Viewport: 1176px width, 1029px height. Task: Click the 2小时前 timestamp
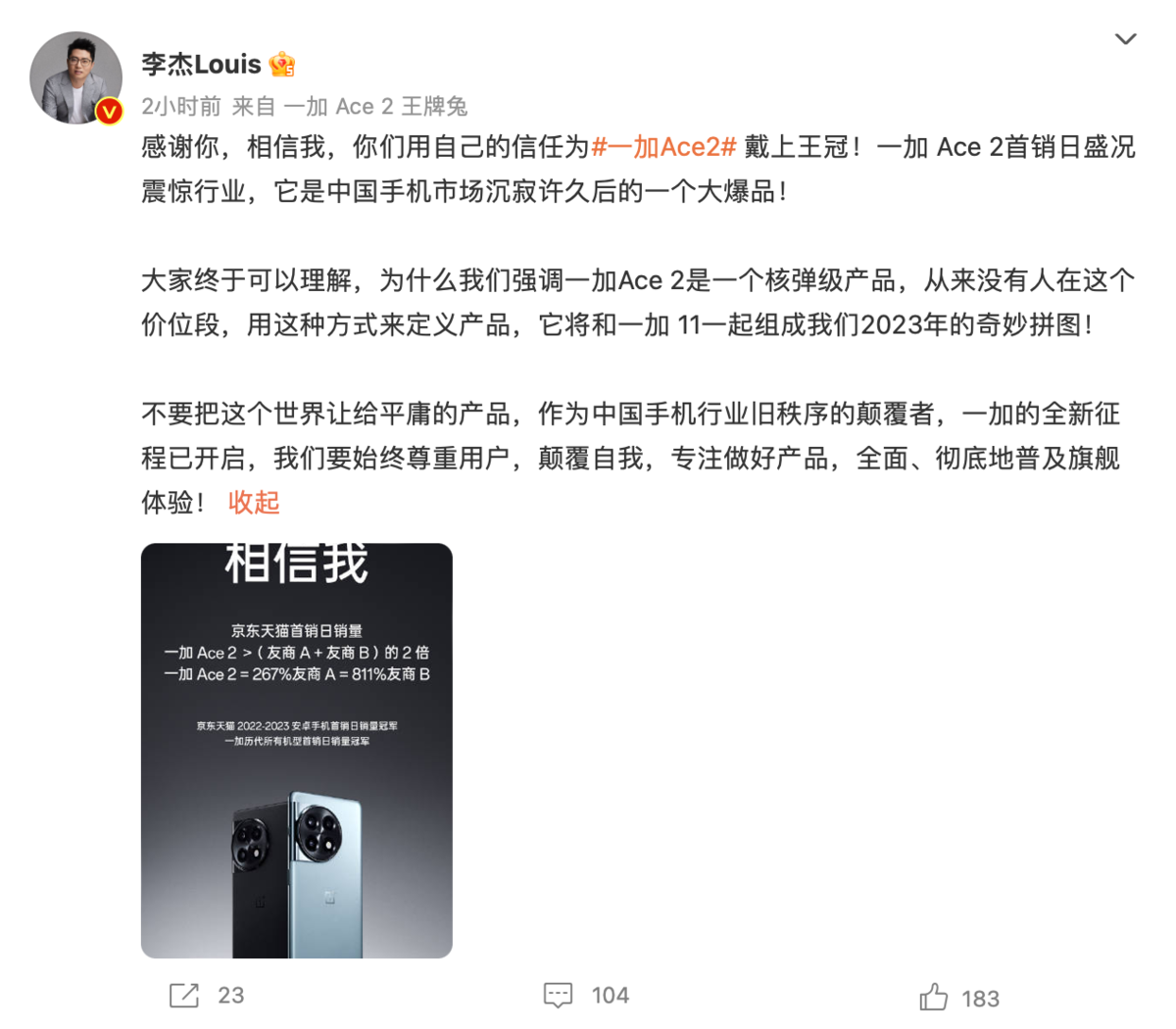[x=181, y=106]
